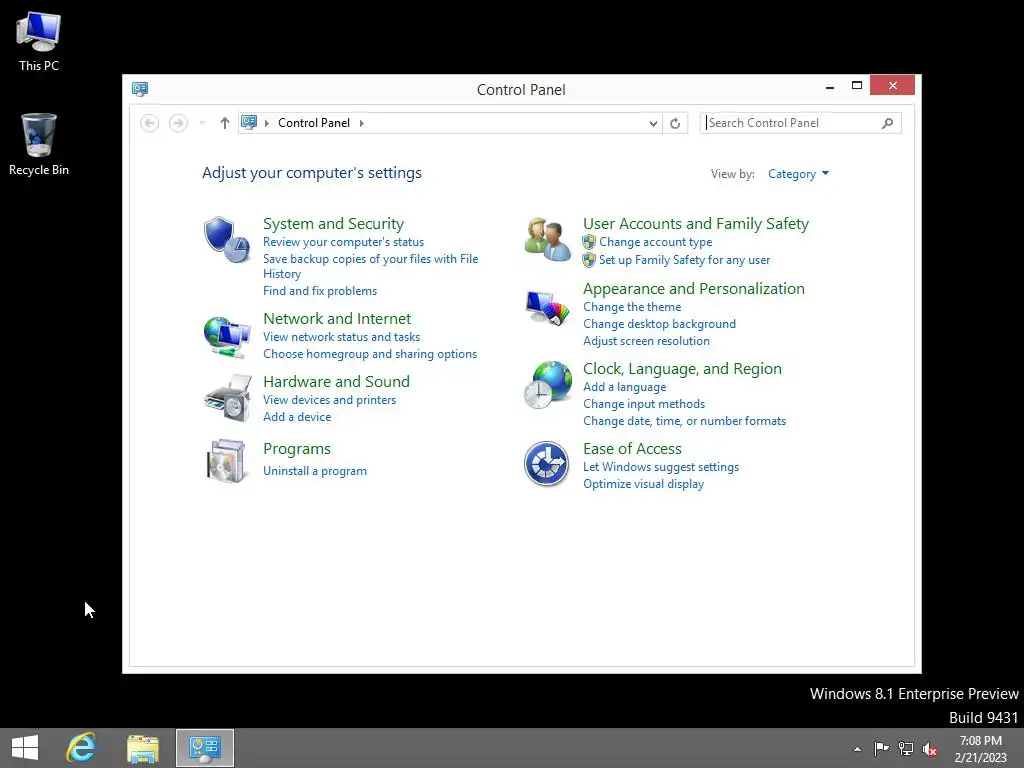
Task: Open User Accounts and Family Safety heading
Action: [696, 223]
